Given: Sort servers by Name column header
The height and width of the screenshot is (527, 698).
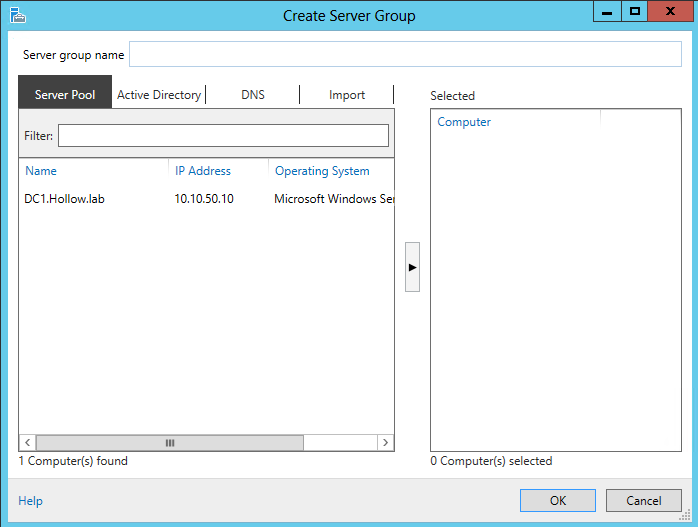Looking at the screenshot, I should point(41,171).
